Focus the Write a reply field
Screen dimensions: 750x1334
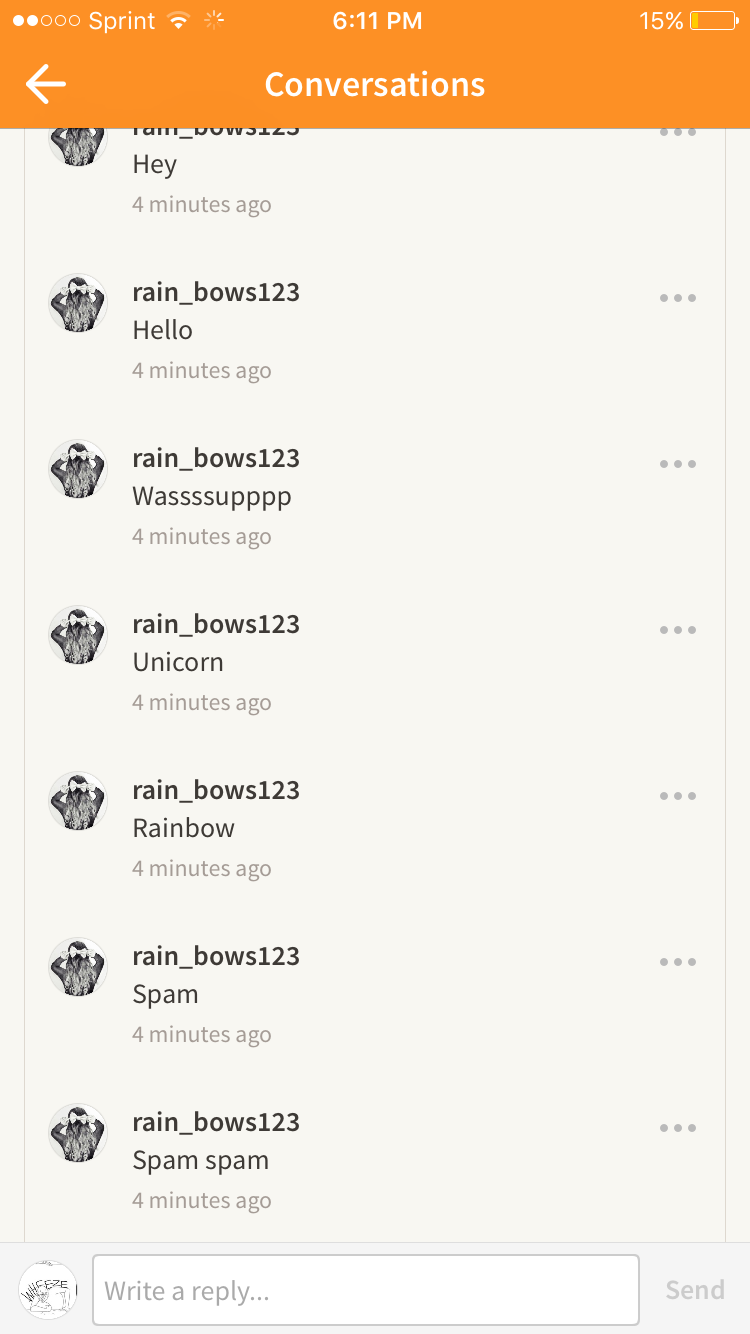(366, 1290)
